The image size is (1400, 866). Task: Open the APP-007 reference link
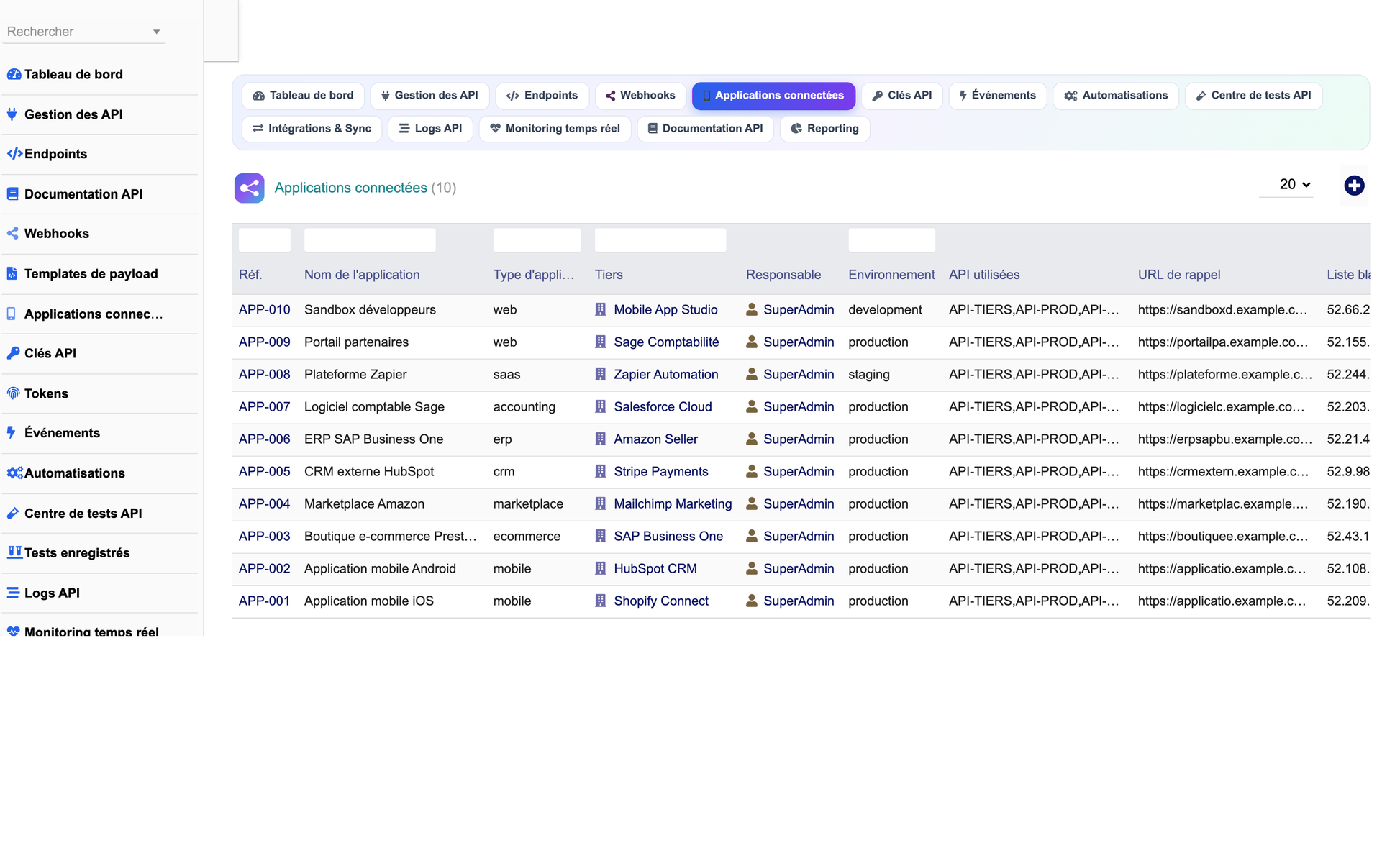click(264, 407)
